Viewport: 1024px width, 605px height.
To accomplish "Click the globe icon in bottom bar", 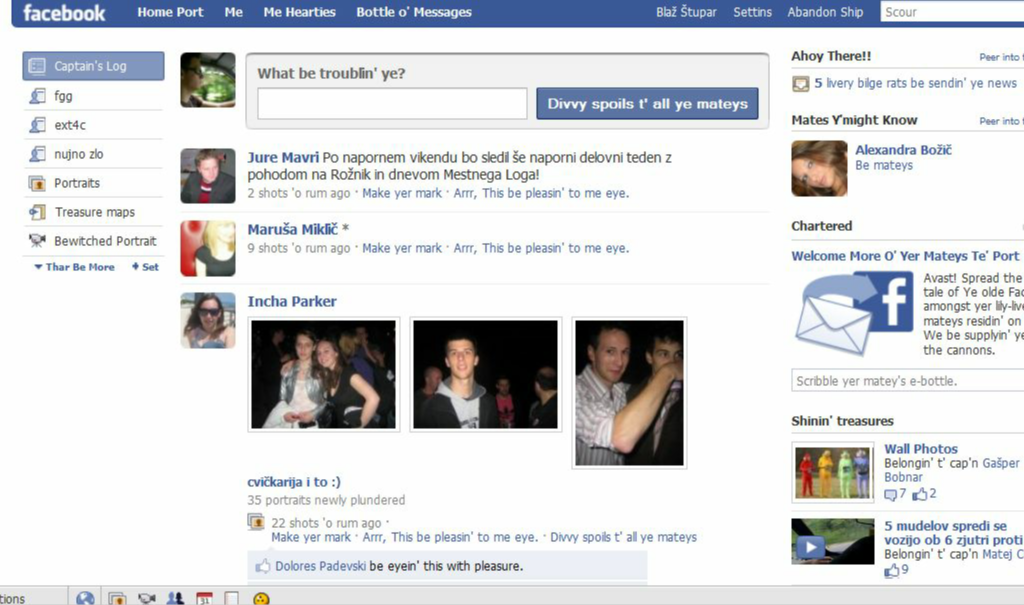I will click(85, 598).
